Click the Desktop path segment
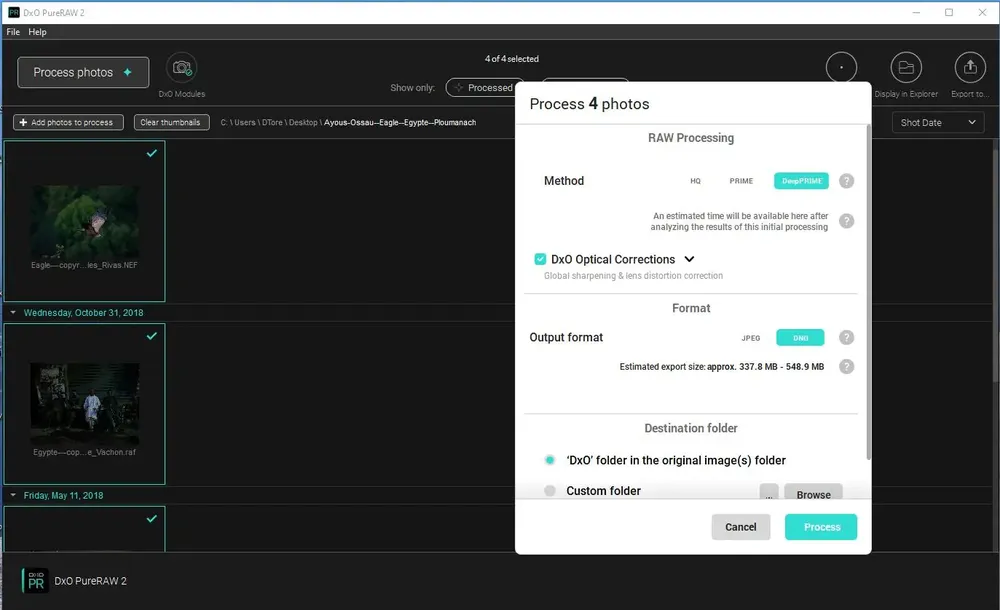The height and width of the screenshot is (610, 1000). [303, 123]
